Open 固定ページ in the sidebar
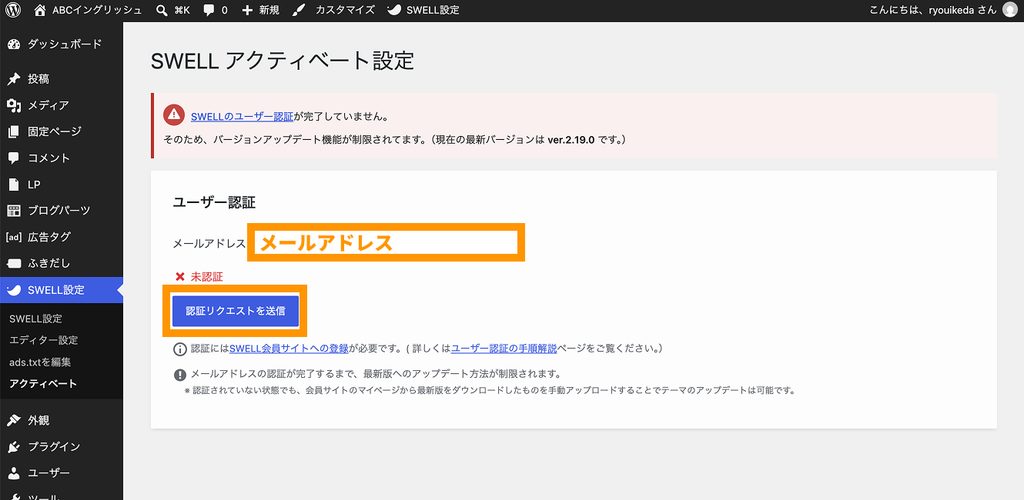 (x=61, y=132)
